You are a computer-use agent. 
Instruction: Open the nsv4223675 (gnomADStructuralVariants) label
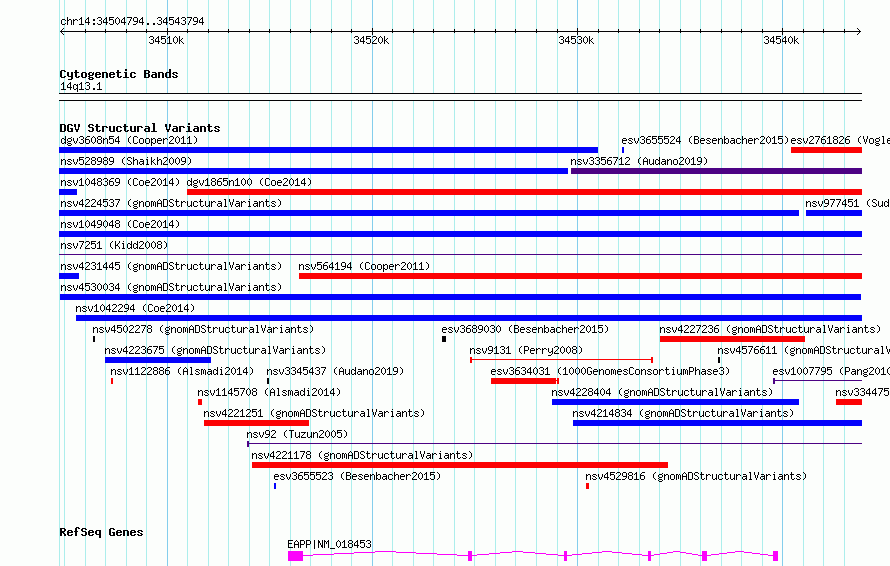[215, 350]
